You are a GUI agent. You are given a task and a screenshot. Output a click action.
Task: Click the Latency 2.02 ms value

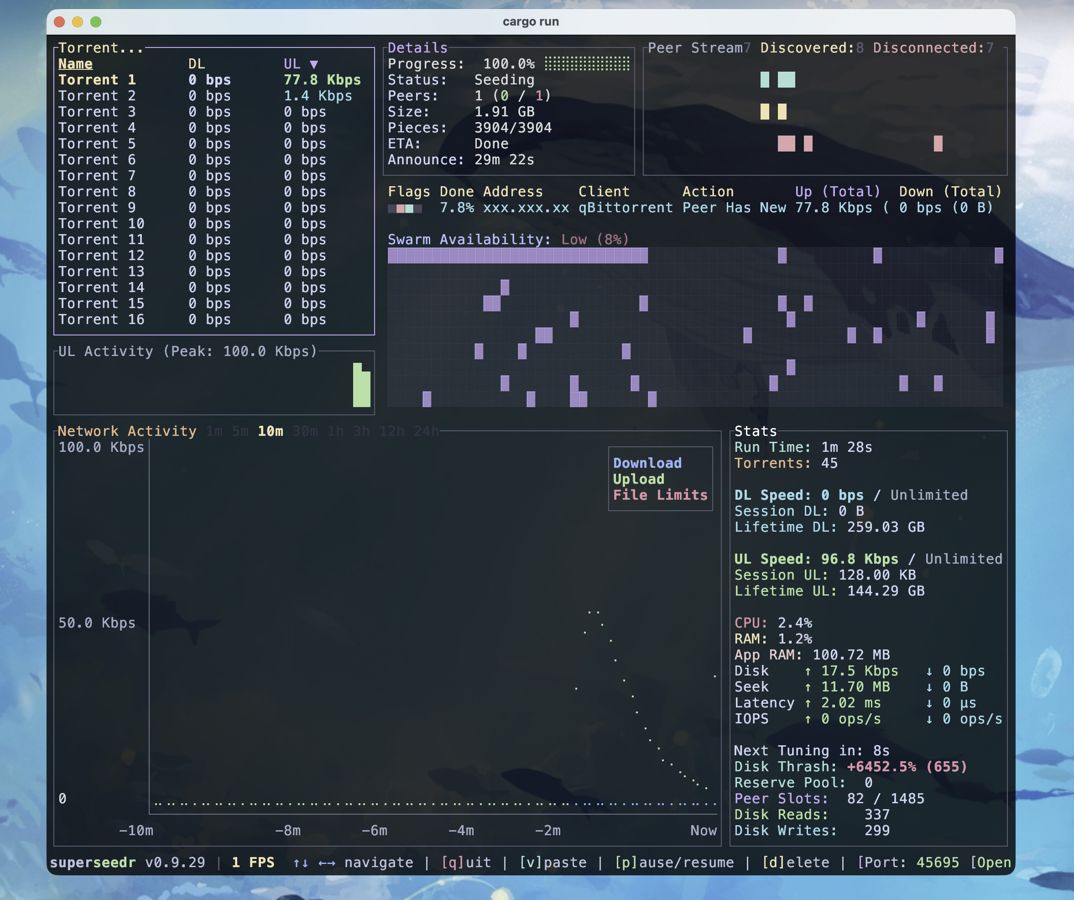(851, 703)
